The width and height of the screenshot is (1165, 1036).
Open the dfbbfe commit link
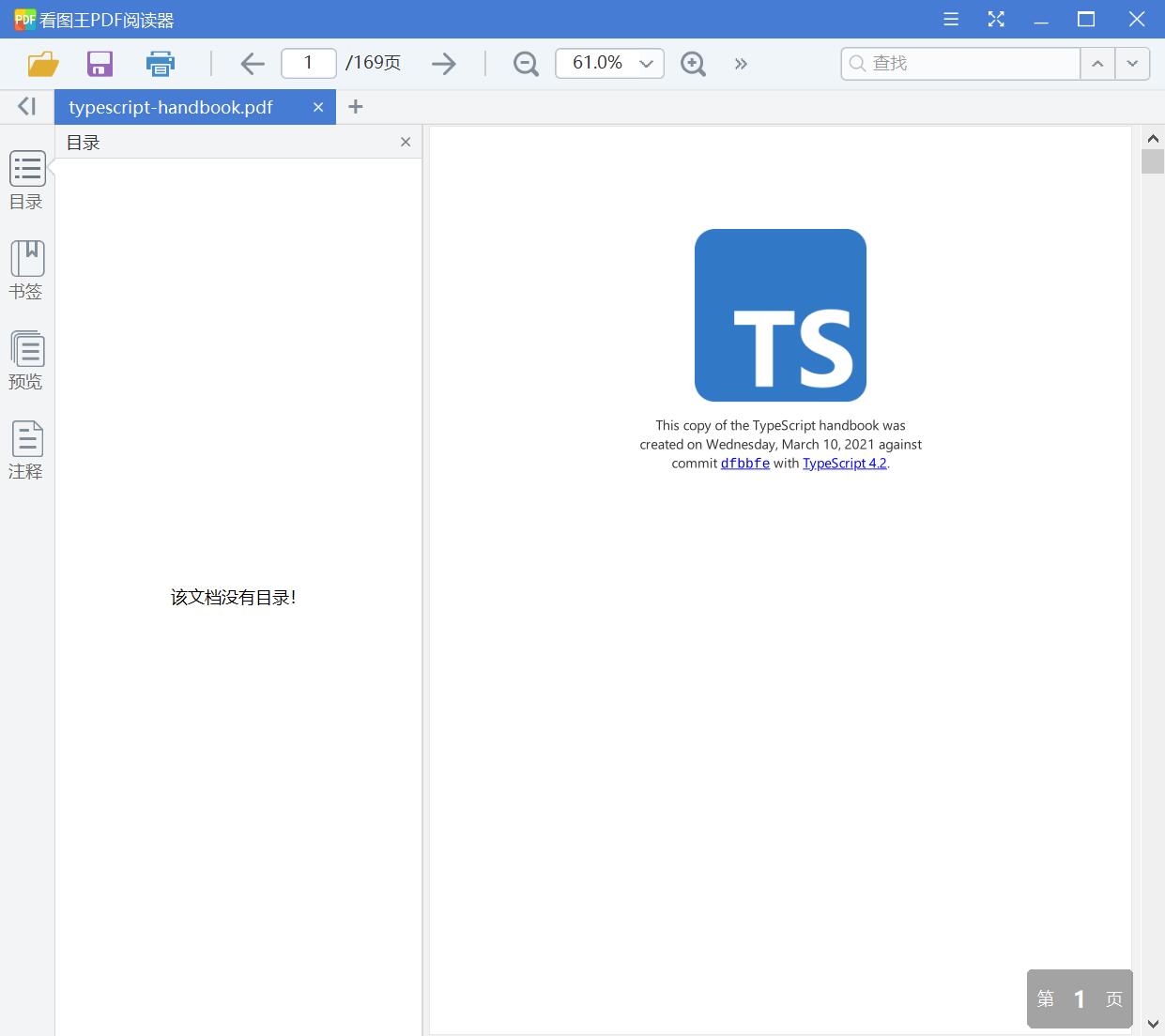click(744, 463)
